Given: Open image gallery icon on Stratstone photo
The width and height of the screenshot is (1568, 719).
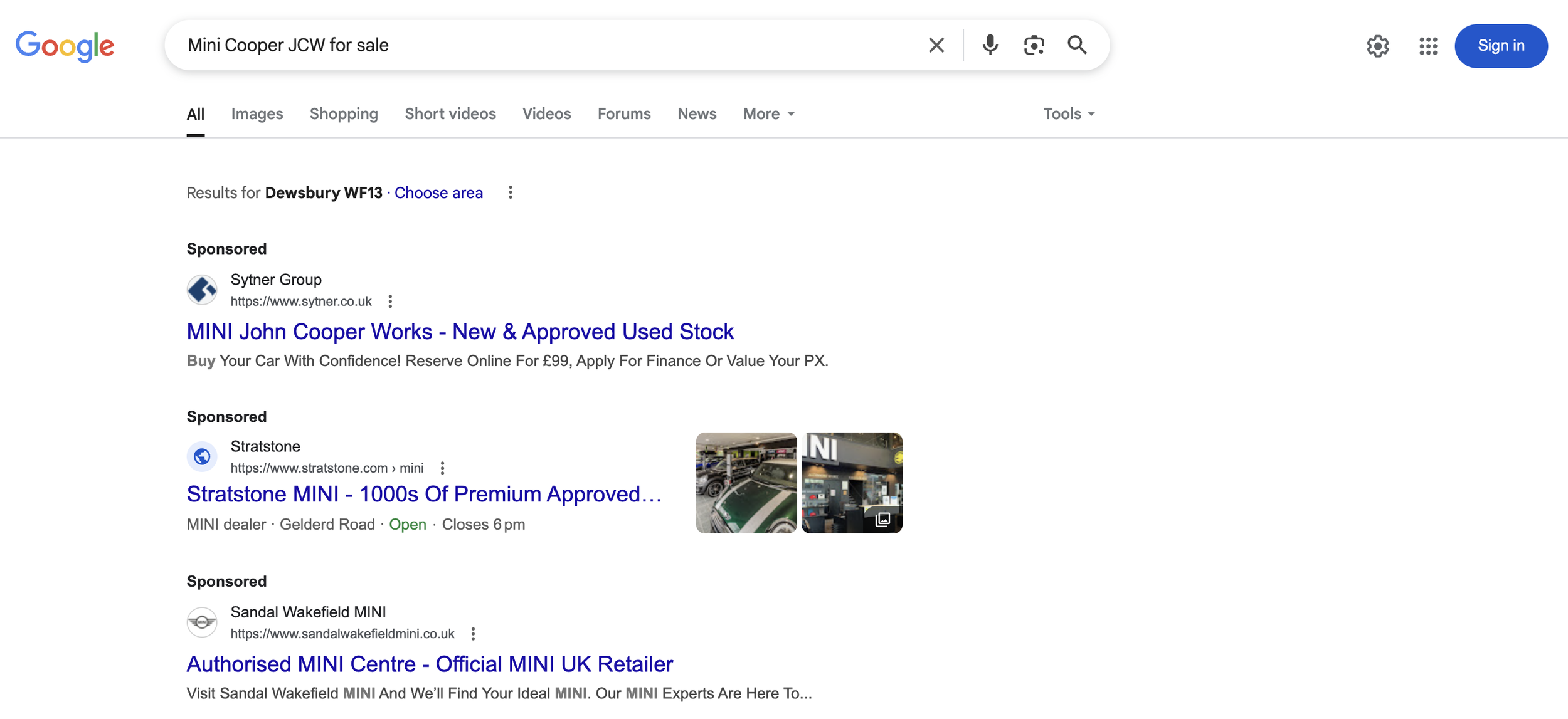Looking at the screenshot, I should [x=882, y=519].
